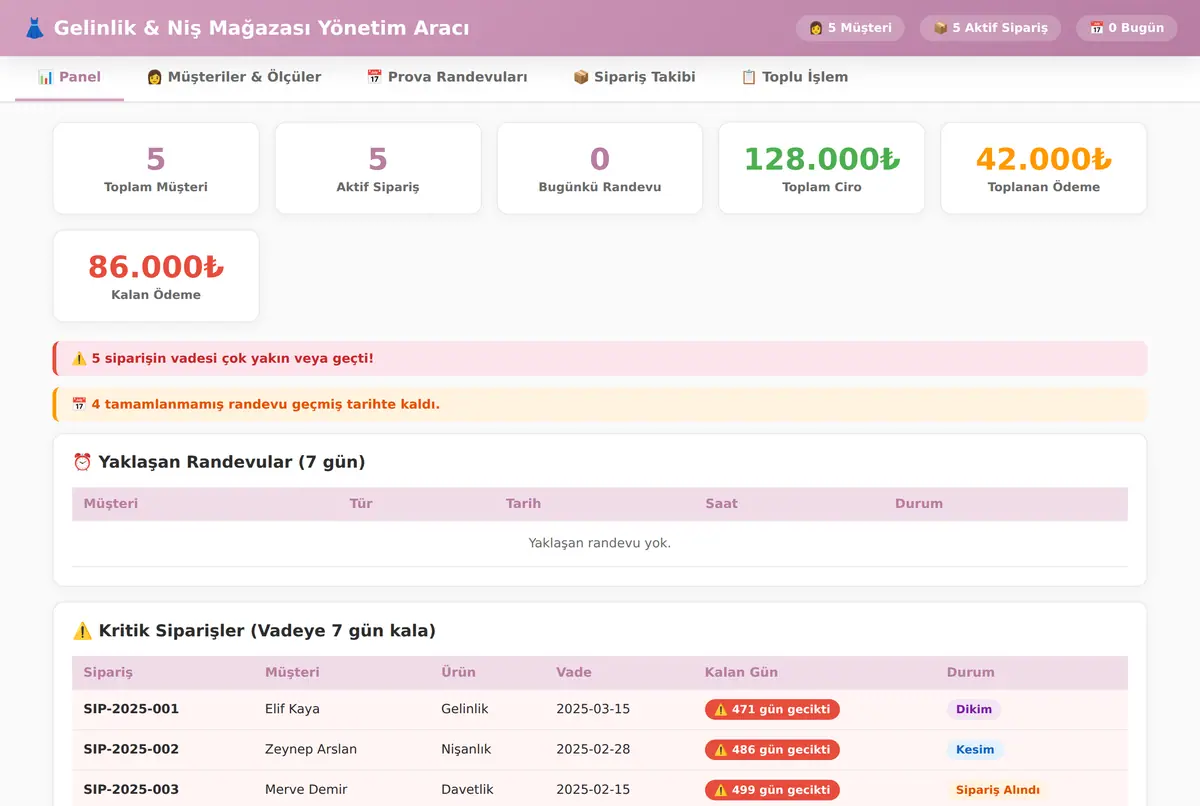1200x806 pixels.
Task: Click the Toplanan Ödeme 42.000₺ card
Action: tap(1044, 168)
